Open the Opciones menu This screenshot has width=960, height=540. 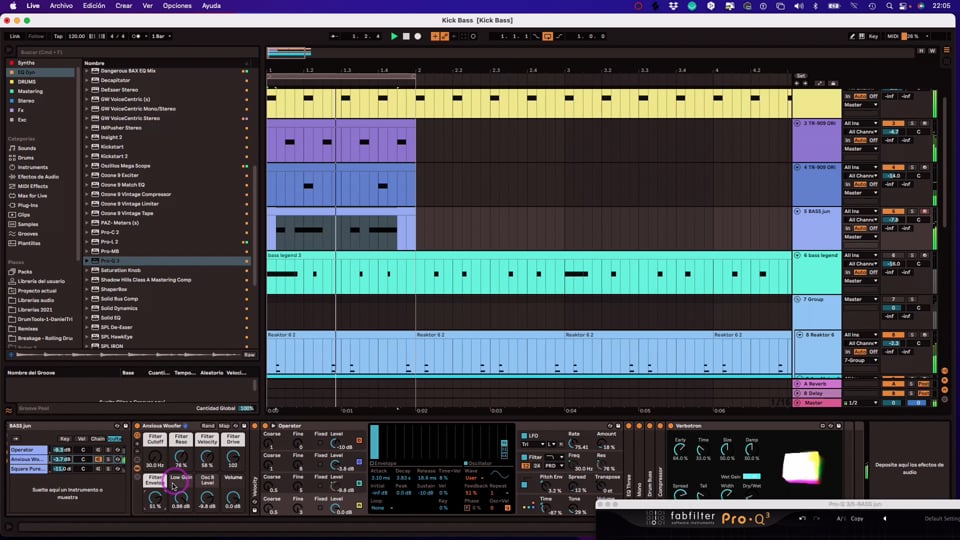(x=177, y=6)
